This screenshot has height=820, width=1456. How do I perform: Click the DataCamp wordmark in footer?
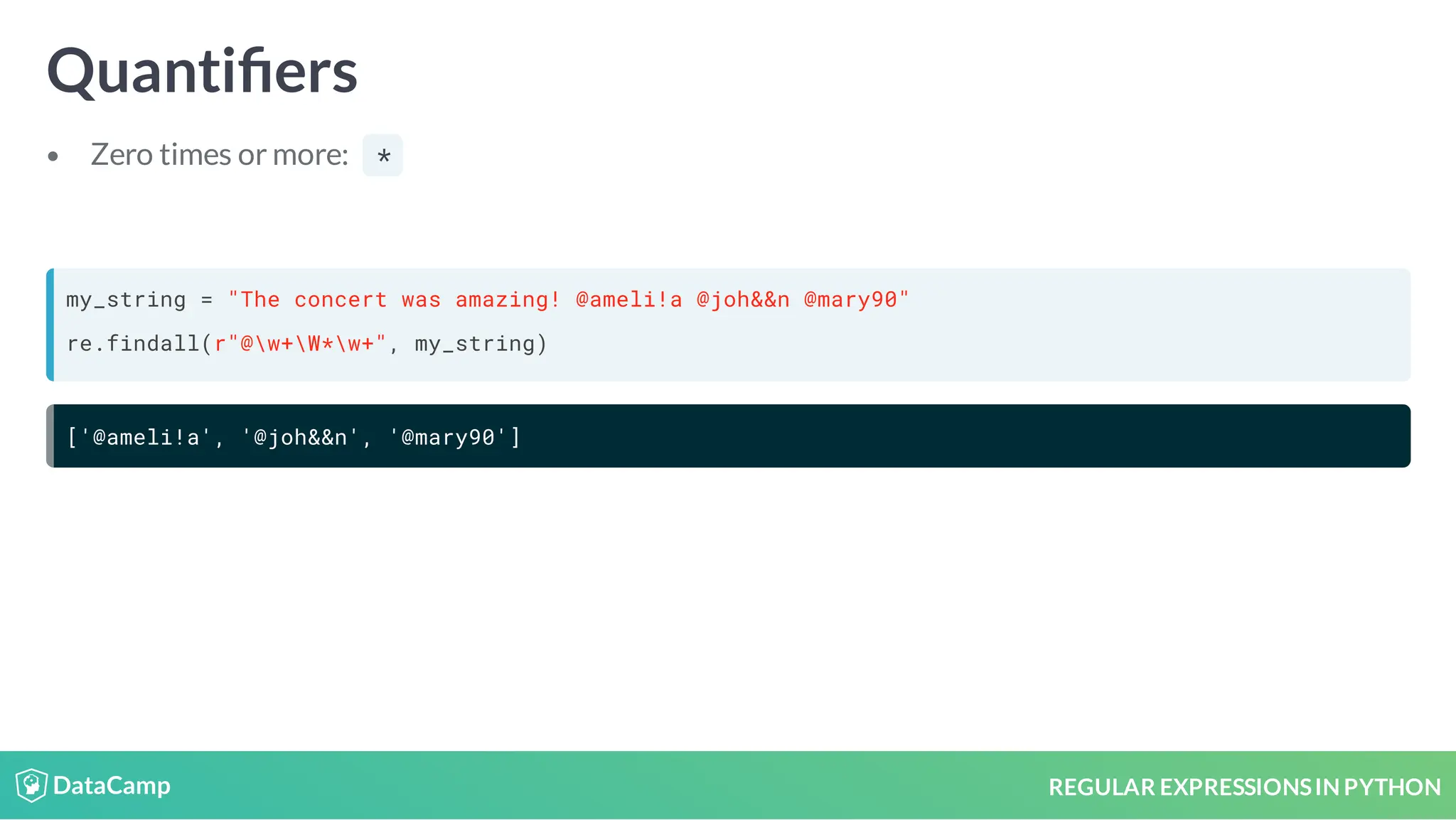[112, 785]
